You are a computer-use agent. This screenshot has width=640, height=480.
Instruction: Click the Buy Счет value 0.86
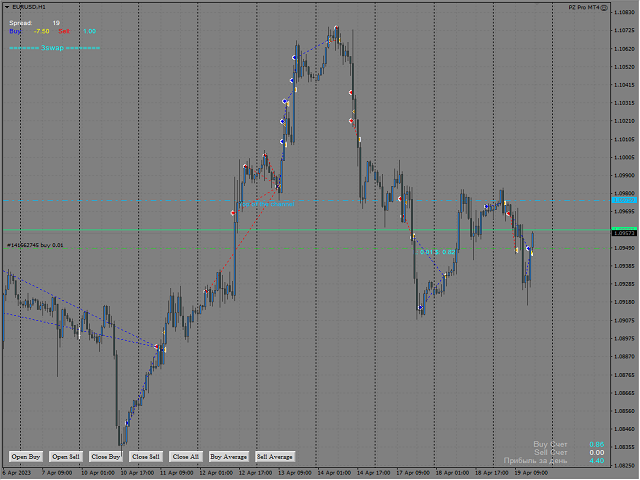pos(596,444)
